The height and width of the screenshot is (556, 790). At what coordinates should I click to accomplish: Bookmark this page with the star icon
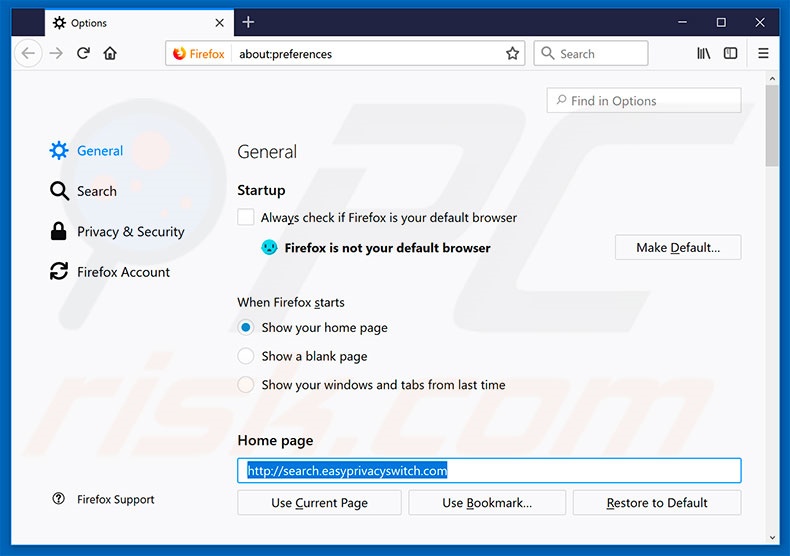[512, 53]
